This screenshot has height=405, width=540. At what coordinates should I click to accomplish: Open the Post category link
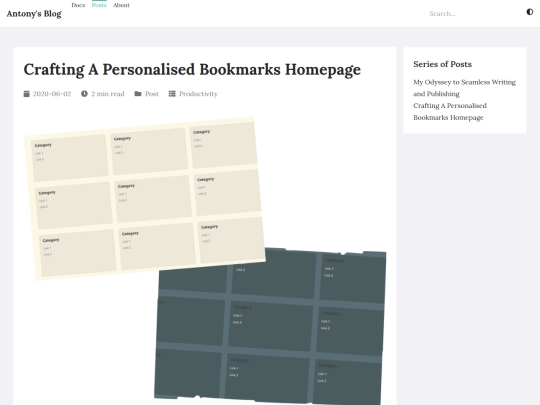point(152,94)
